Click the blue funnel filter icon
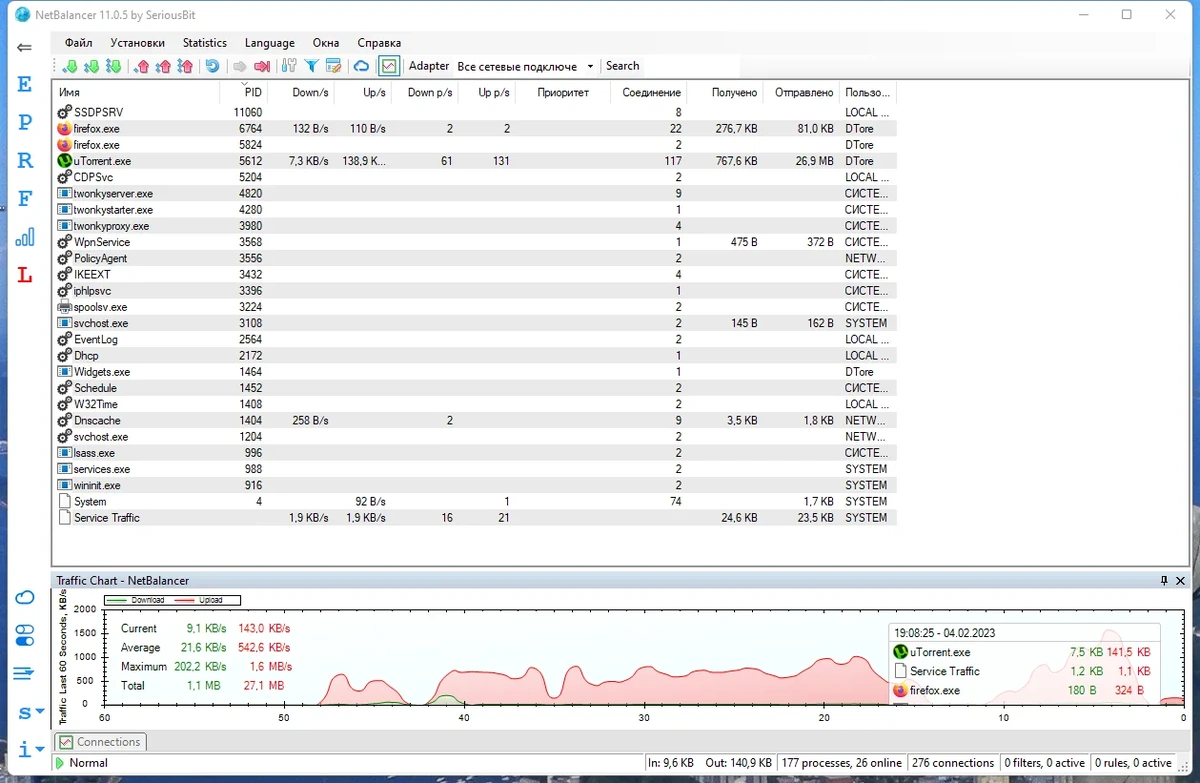The image size is (1200, 783). pyautogui.click(x=311, y=66)
